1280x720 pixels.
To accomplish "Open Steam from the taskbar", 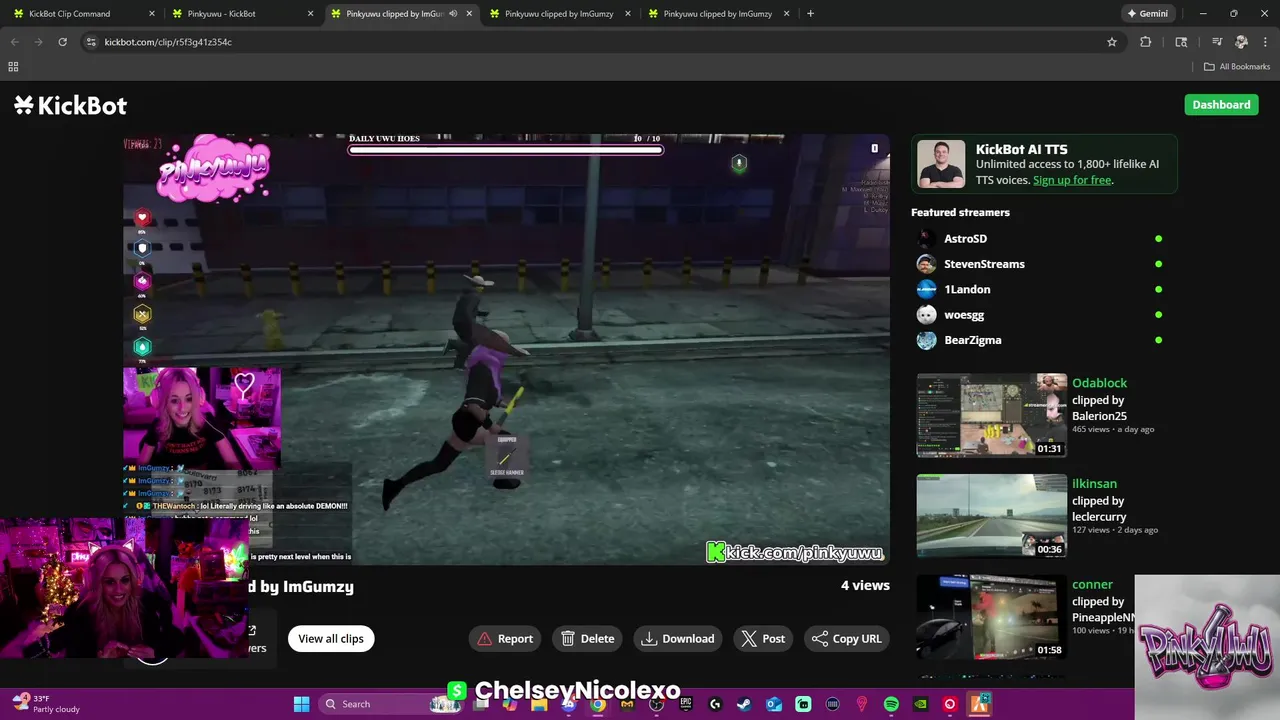I will click(x=744, y=704).
